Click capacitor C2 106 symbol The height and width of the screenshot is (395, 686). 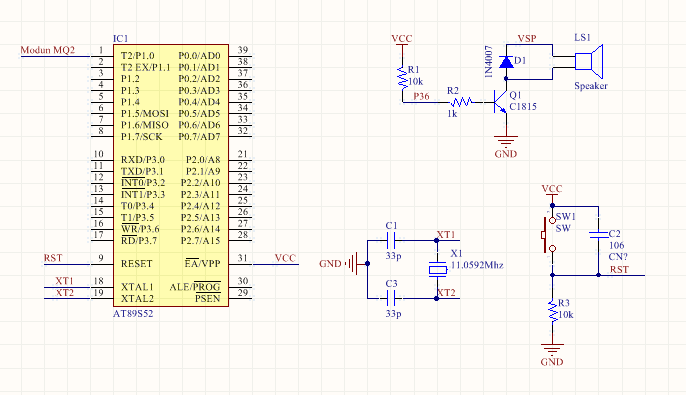tap(598, 235)
